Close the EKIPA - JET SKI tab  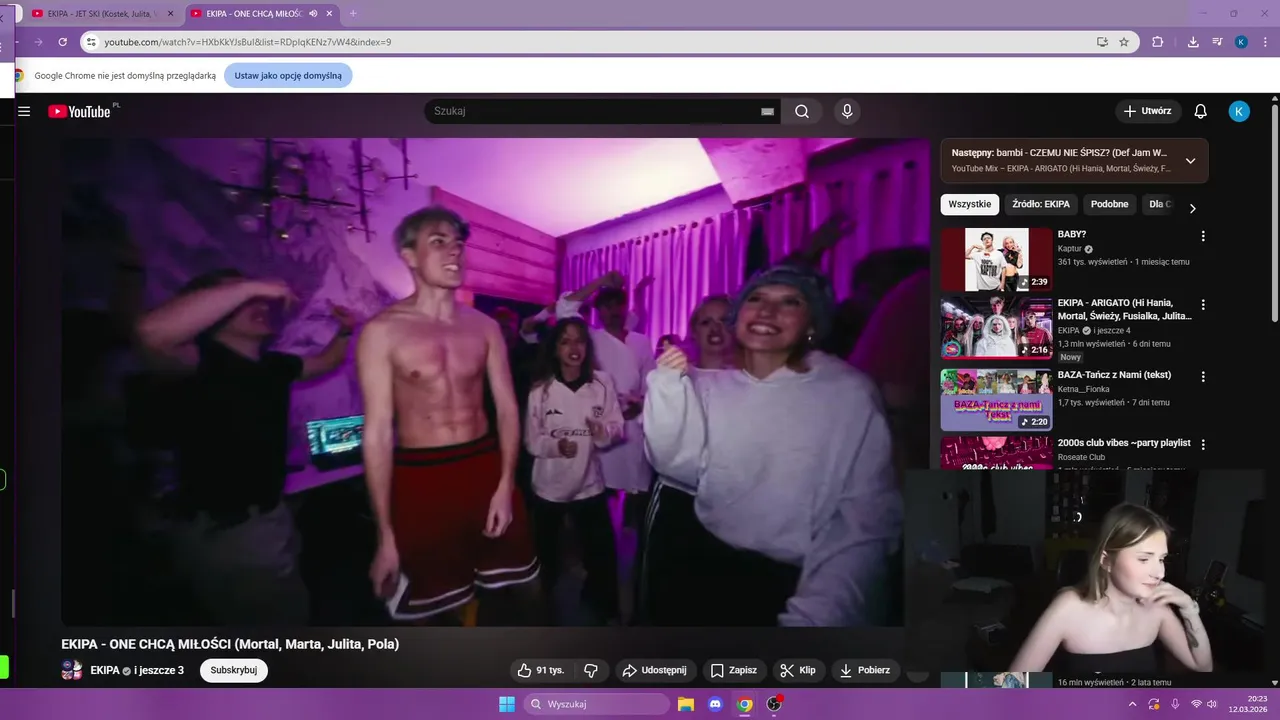[x=170, y=14]
